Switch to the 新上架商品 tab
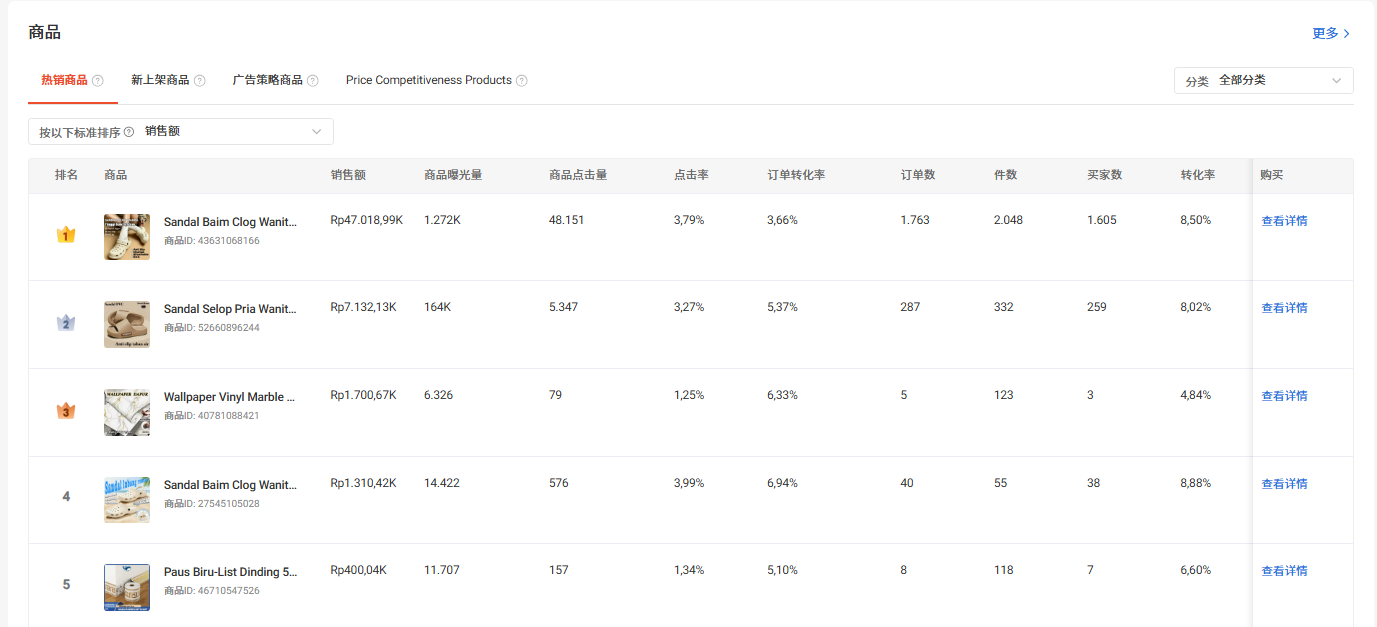Screen dimensions: 1377x627 pyautogui.click(x=160, y=80)
